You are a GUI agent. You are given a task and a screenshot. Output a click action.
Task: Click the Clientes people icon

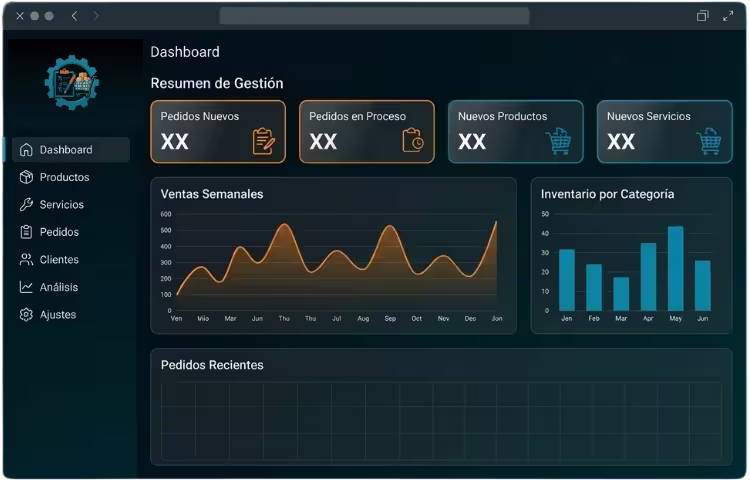tap(26, 260)
